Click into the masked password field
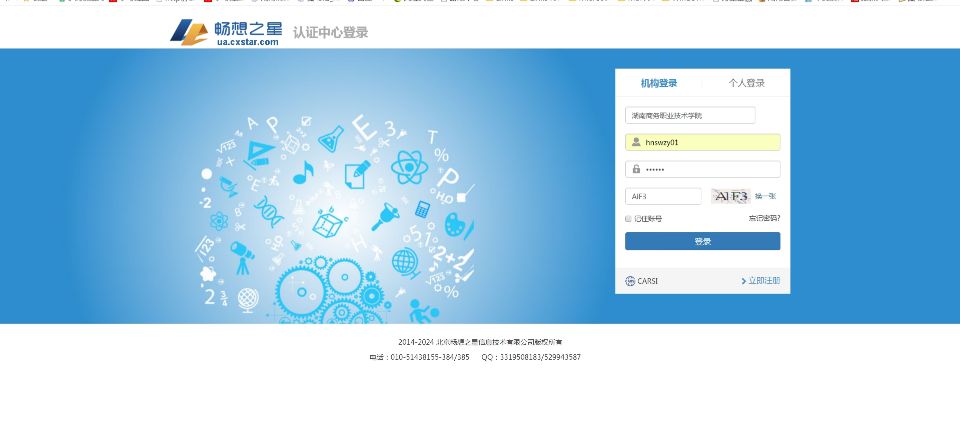The width and height of the screenshot is (960, 422). point(710,169)
